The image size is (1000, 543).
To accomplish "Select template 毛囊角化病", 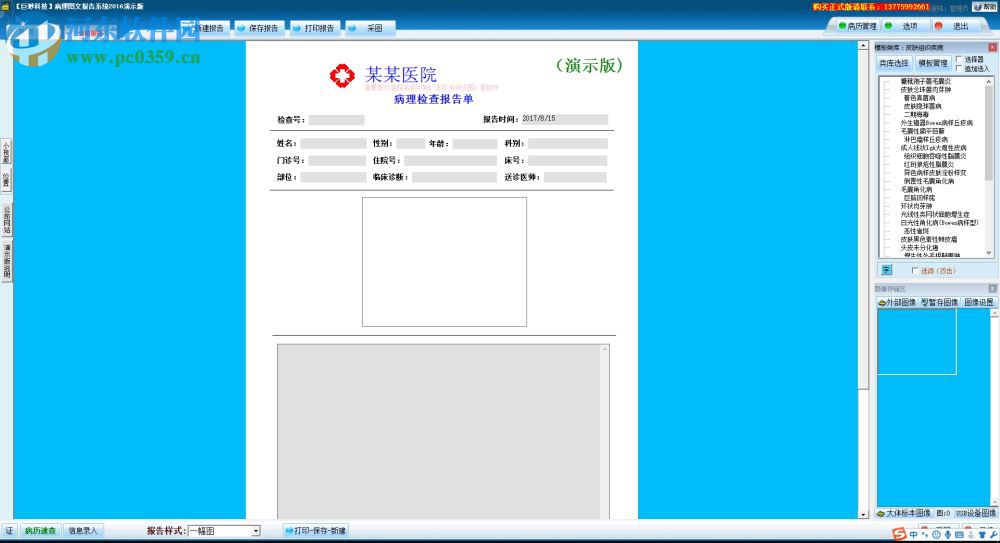I will point(916,190).
